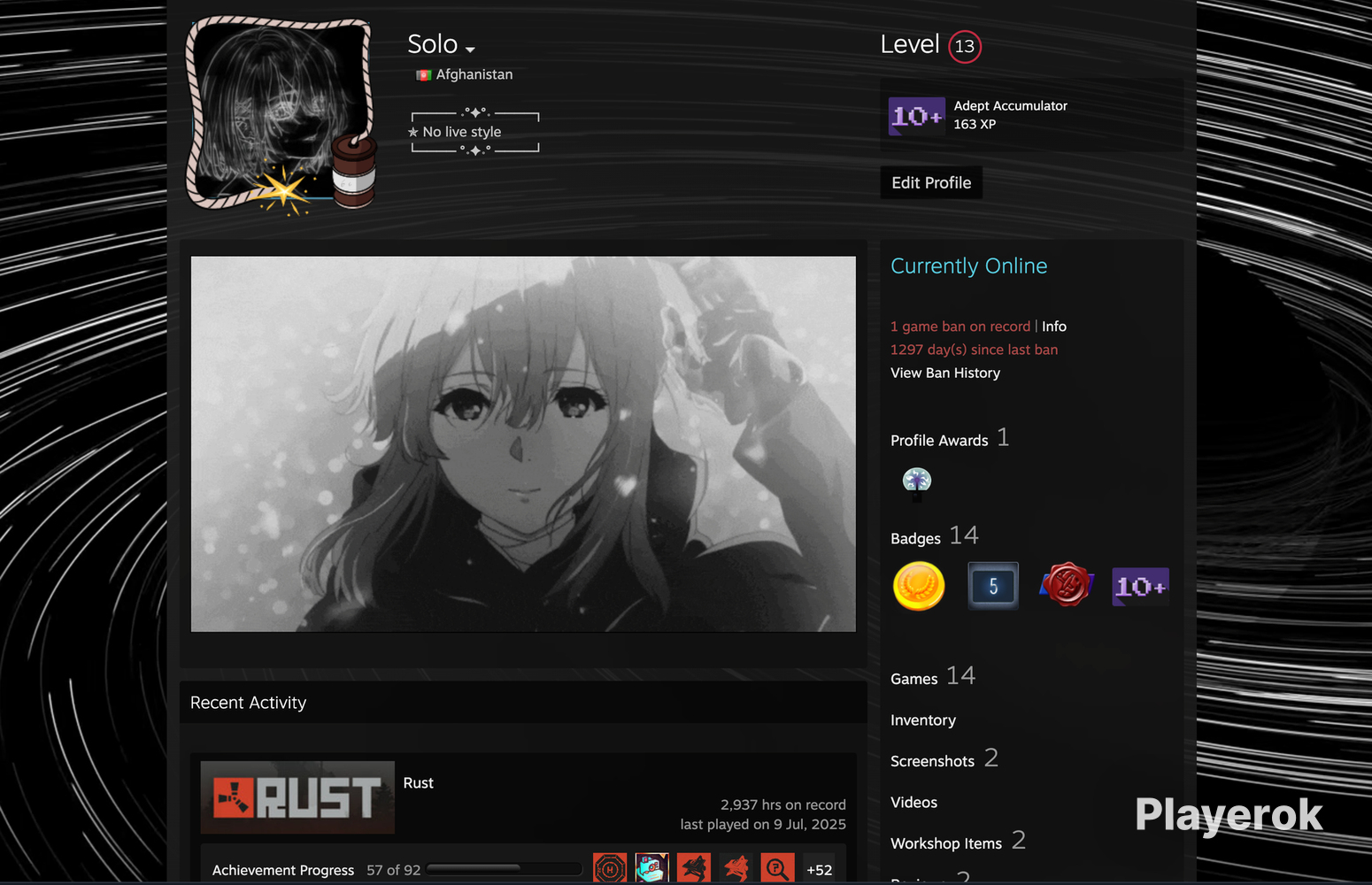Image resolution: width=1372 pixels, height=885 pixels.
Task: Click the Rust achievement progress bar
Action: coord(504,869)
